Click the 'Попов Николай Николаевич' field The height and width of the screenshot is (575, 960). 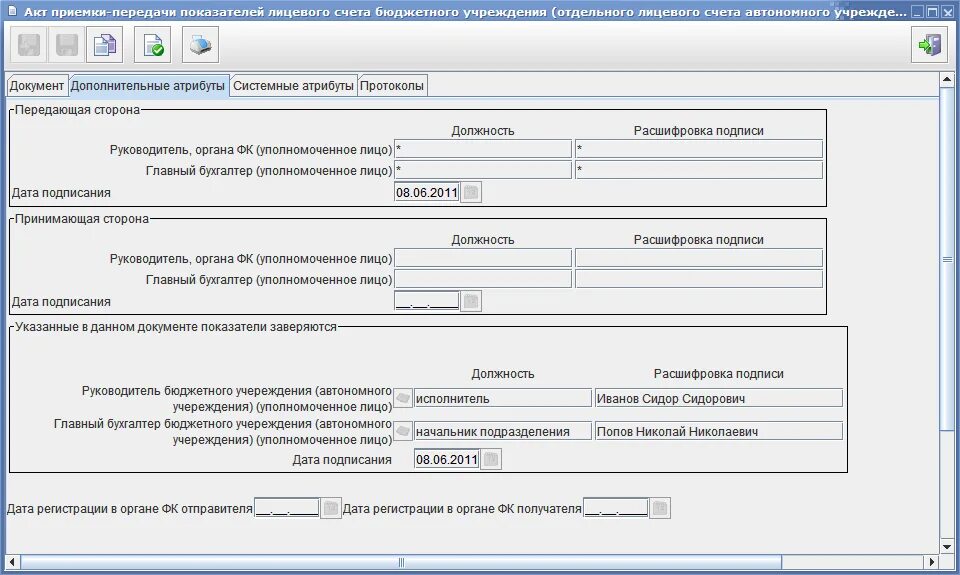click(719, 431)
